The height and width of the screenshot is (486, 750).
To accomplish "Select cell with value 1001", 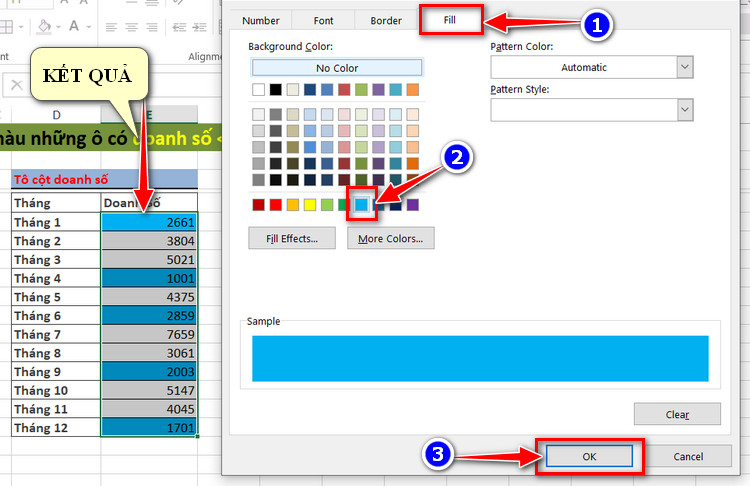I will tap(149, 278).
